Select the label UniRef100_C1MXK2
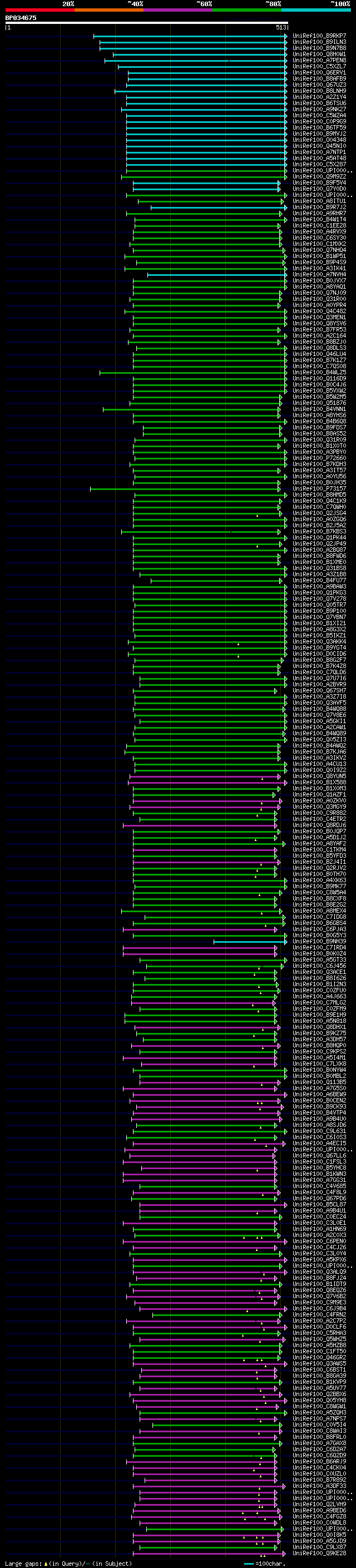The height and width of the screenshot is (1568, 356). (x=319, y=244)
